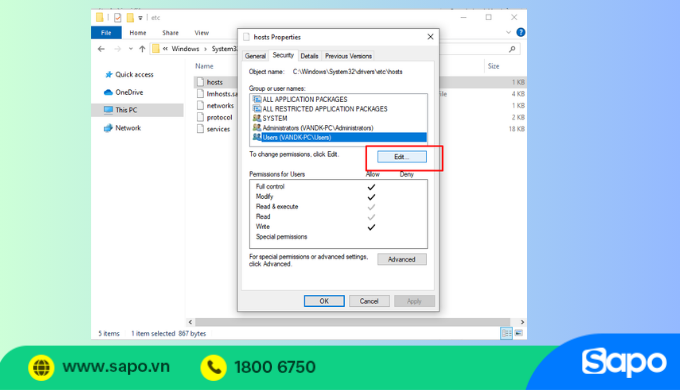The image size is (680, 390).
Task: Go up one folder level
Action: pyautogui.click(x=142, y=49)
